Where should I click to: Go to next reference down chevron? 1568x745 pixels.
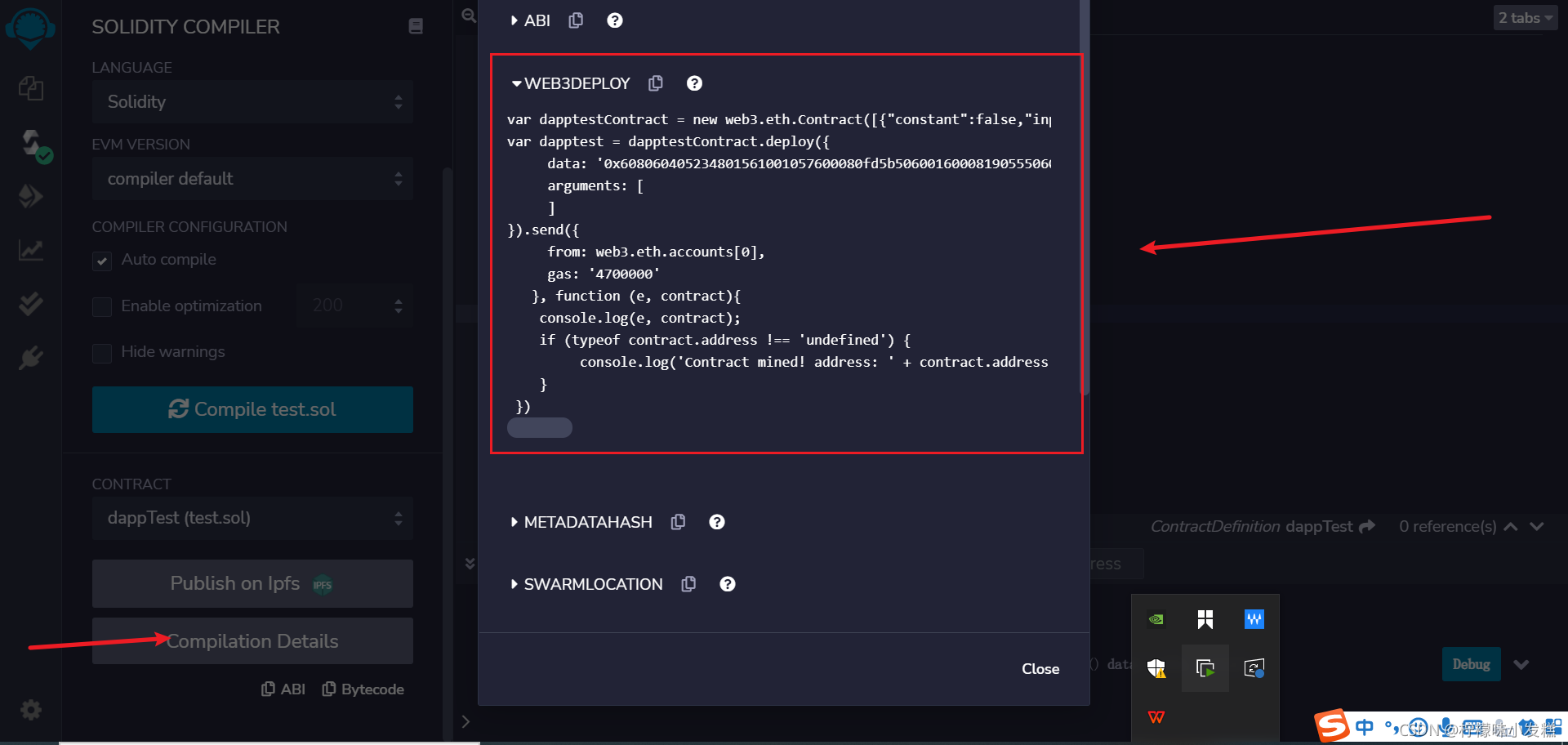[1537, 527]
